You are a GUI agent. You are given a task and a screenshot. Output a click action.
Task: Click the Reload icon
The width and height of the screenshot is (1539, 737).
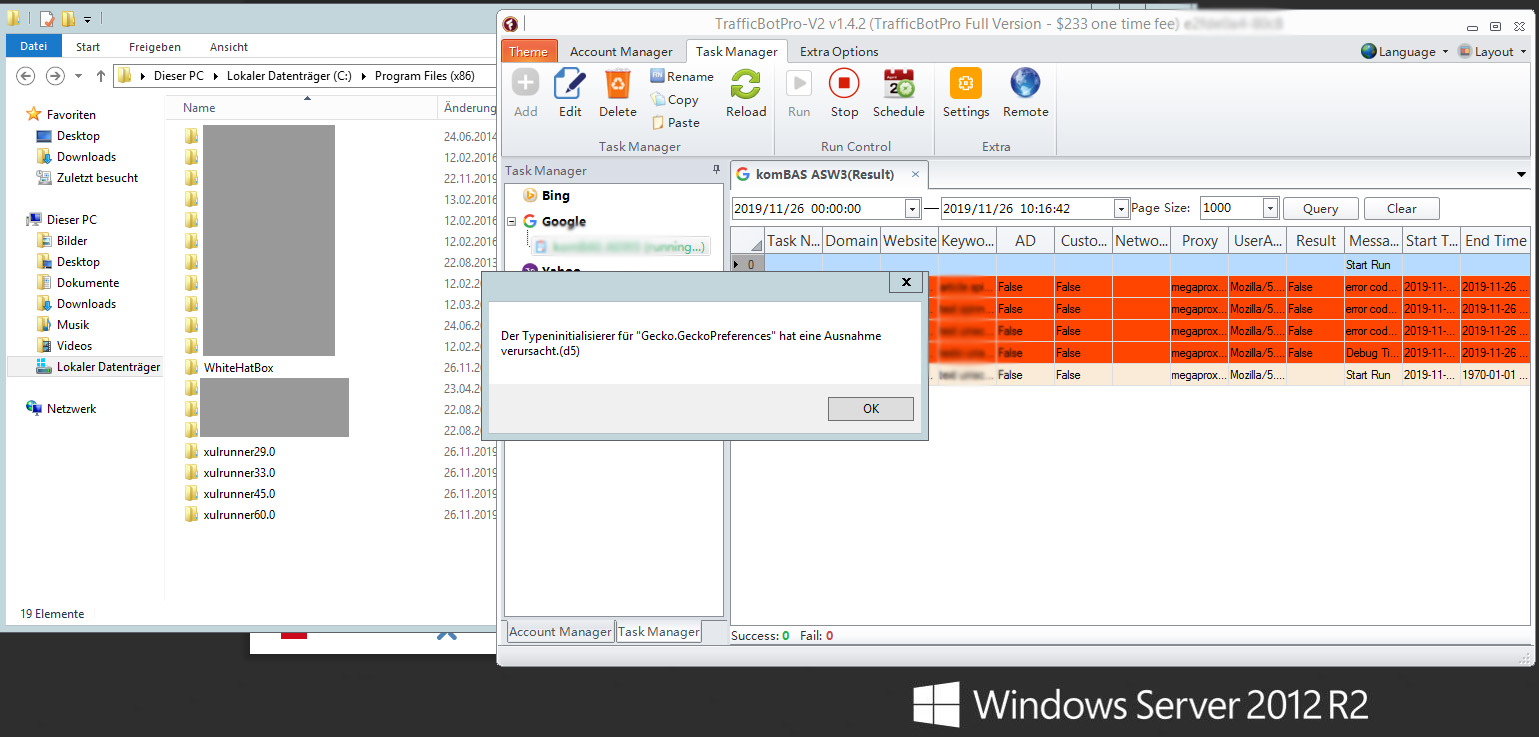pyautogui.click(x=746, y=83)
